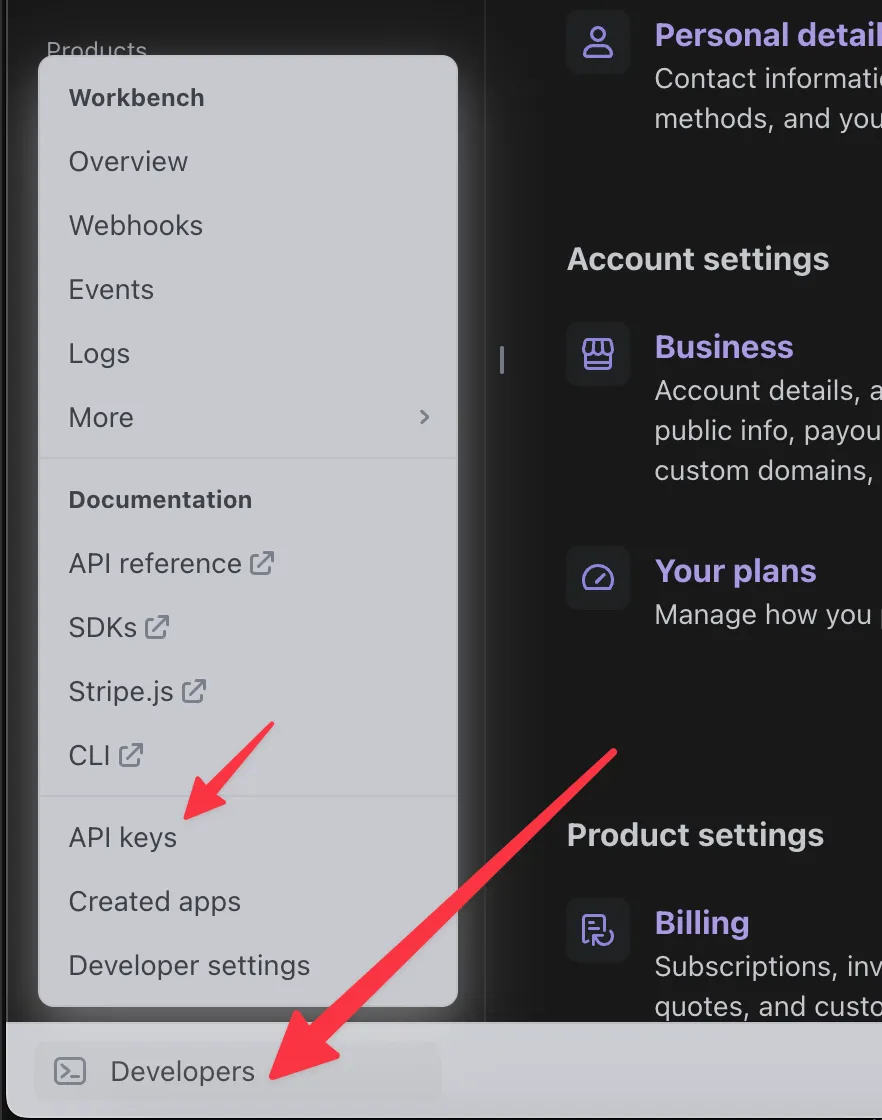
Task: Open the Your plans settings link
Action: click(x=735, y=570)
